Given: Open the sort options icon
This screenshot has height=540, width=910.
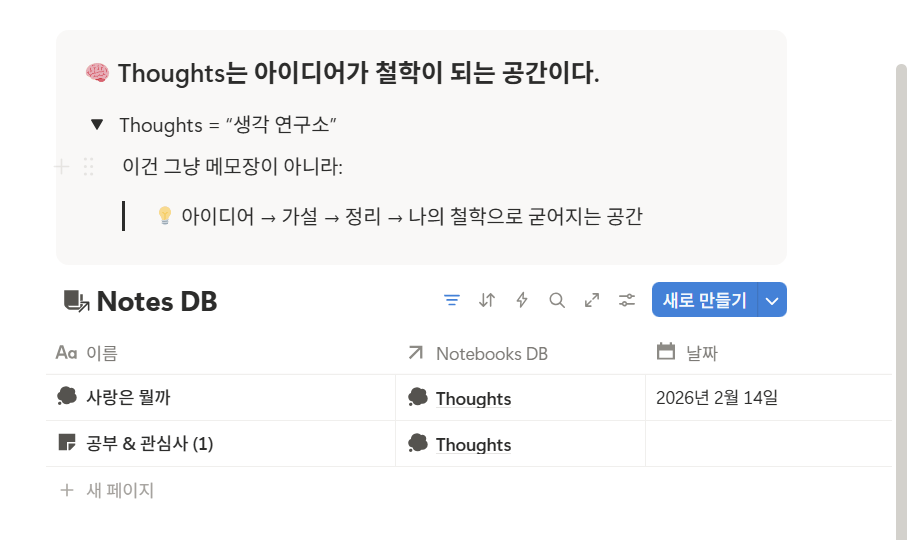Looking at the screenshot, I should pos(487,300).
